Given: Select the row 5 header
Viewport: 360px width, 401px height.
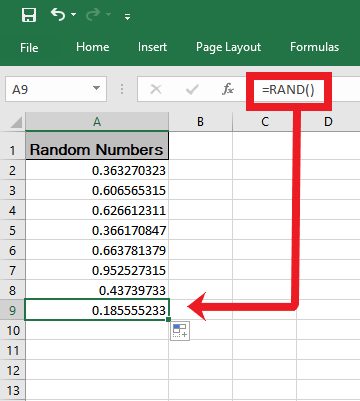Looking at the screenshot, I should click(x=12, y=230).
